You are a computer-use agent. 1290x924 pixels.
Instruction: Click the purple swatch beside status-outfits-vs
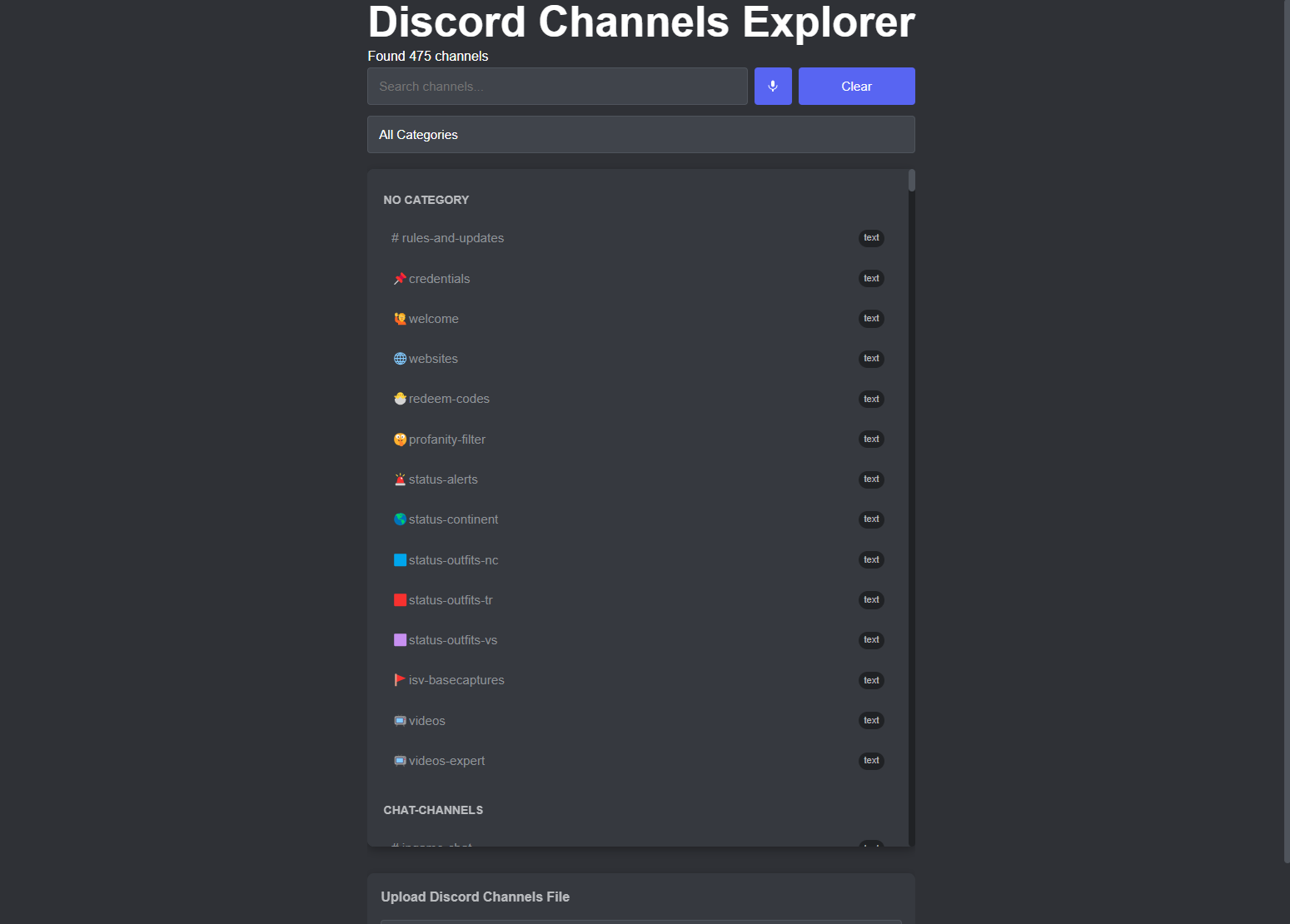click(400, 639)
